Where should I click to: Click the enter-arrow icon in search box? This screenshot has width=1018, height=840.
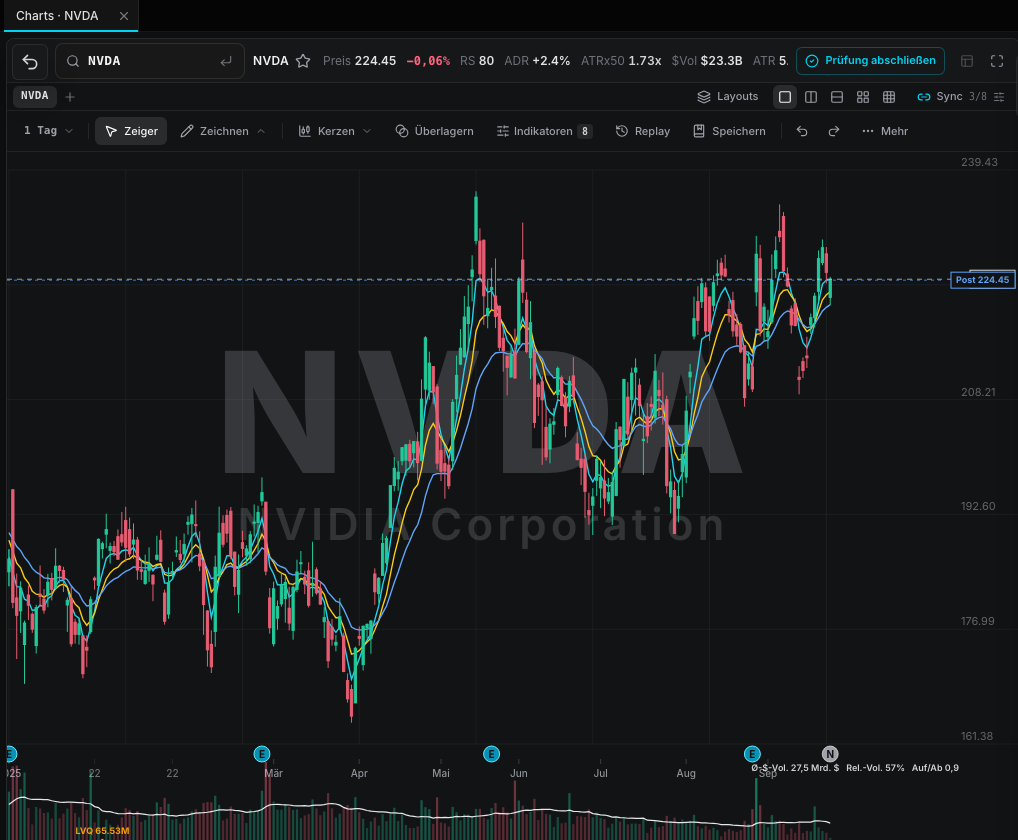click(225, 61)
